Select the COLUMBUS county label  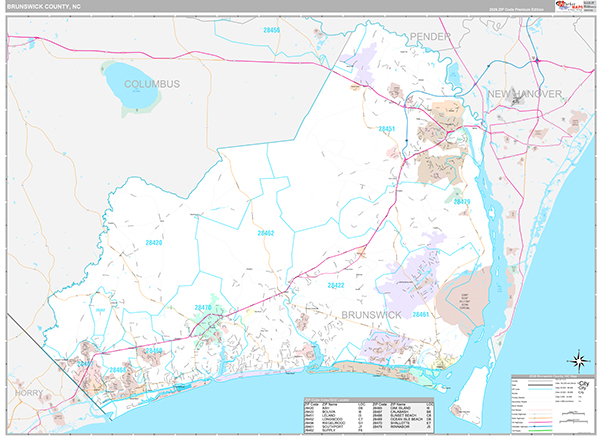152,85
